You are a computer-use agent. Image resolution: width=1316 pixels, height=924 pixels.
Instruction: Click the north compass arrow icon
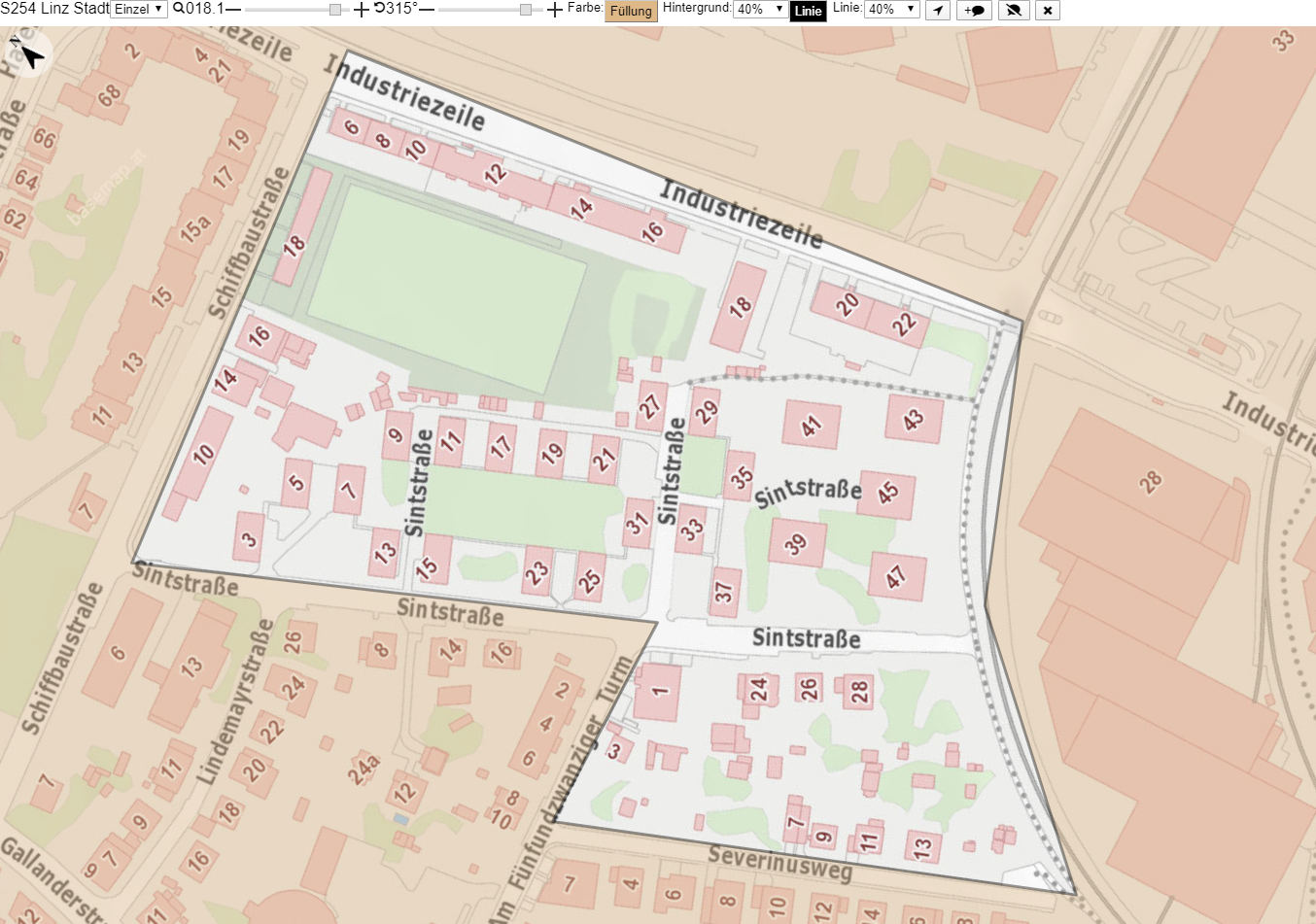pyautogui.click(x=29, y=53)
